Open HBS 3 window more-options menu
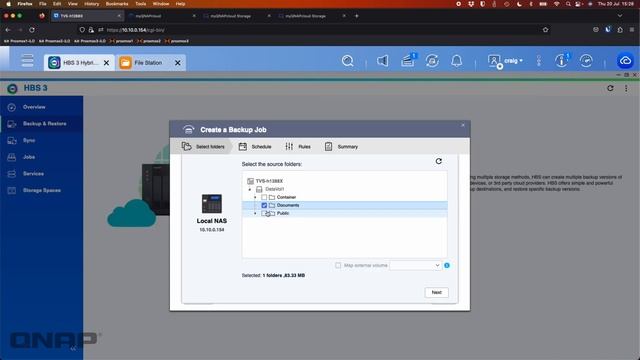640x360 pixels. pos(626,88)
